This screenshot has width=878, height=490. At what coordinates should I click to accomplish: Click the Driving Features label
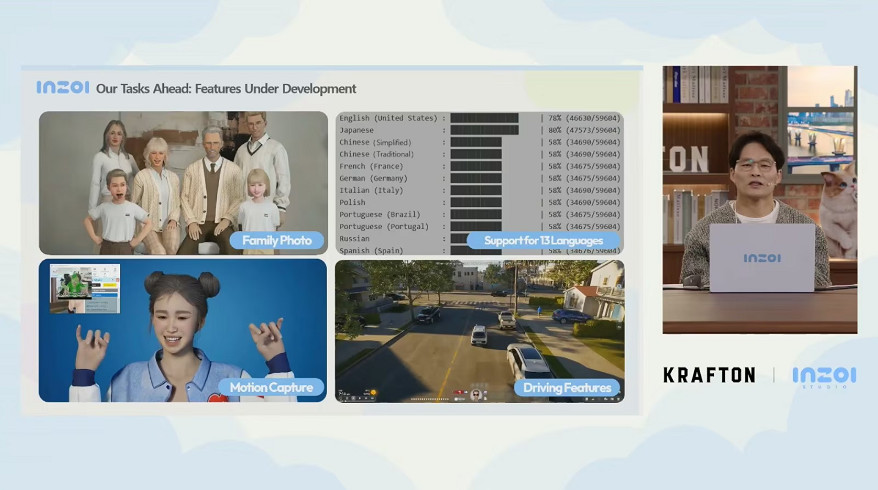point(567,387)
